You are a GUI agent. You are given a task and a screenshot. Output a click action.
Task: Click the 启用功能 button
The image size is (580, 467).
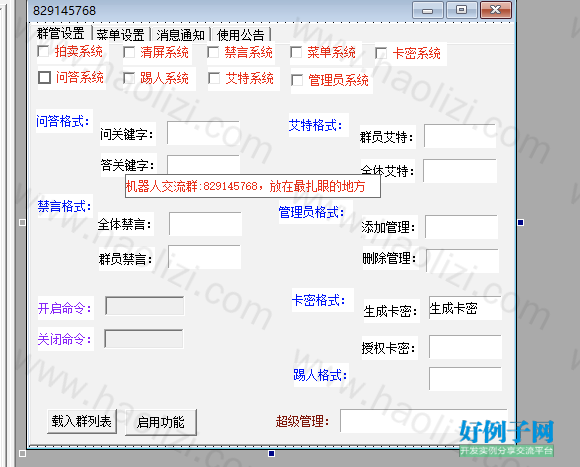[x=161, y=422]
